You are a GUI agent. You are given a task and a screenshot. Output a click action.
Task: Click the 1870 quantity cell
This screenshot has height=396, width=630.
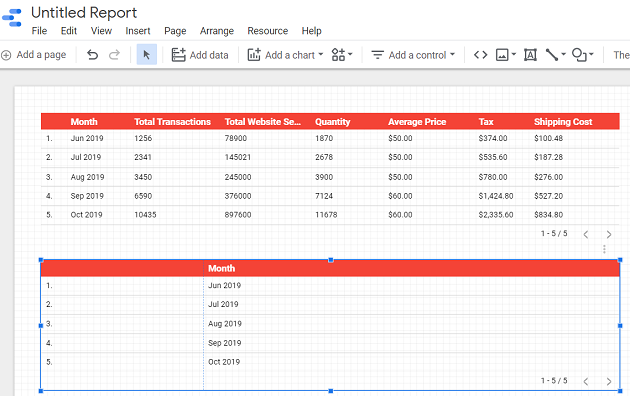pyautogui.click(x=324, y=138)
